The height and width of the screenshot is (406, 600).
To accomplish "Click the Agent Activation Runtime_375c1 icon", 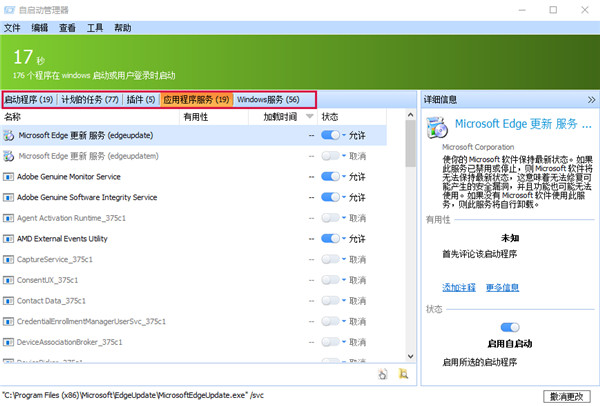I will tap(8, 218).
